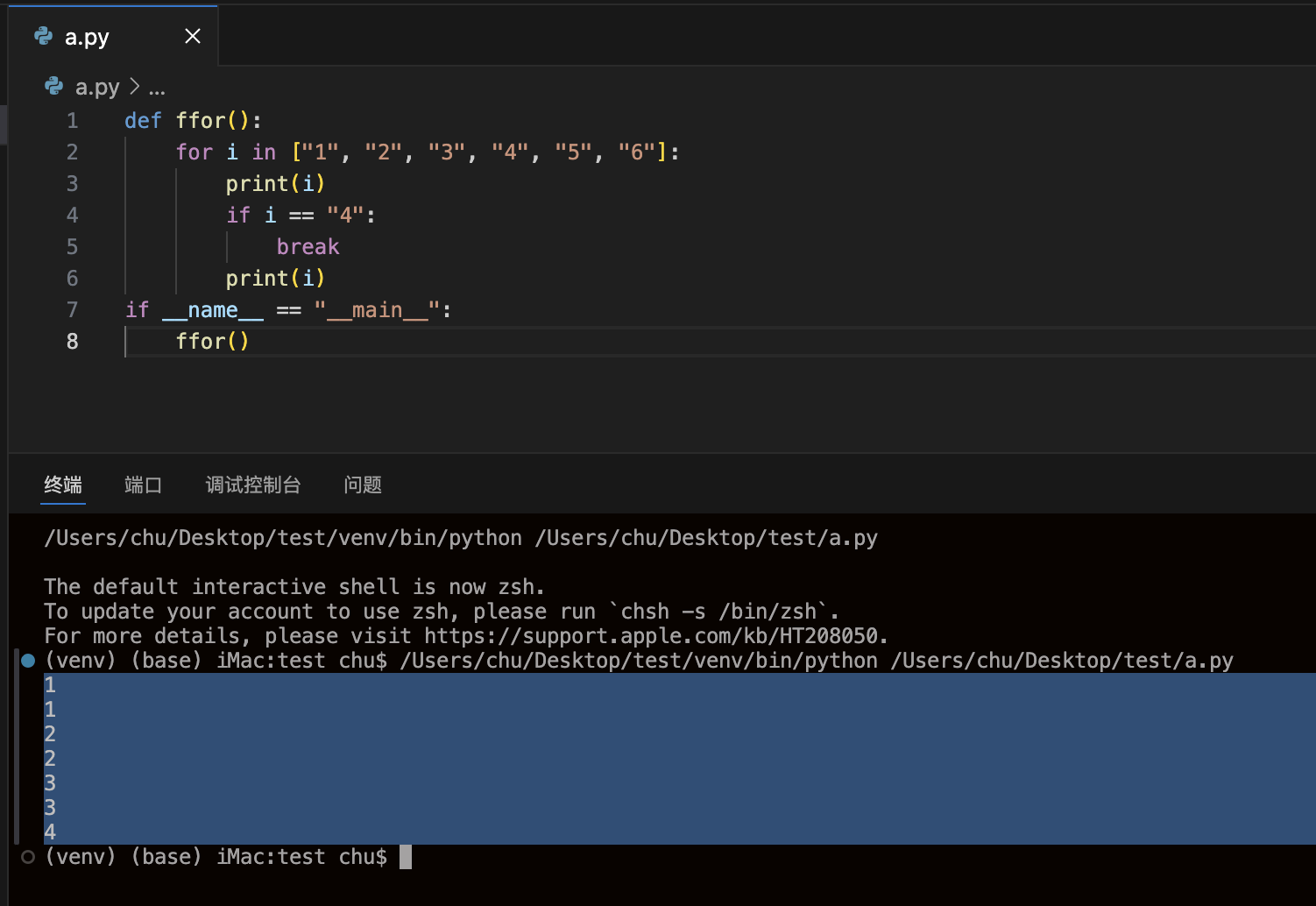This screenshot has width=1316, height=906.
Task: Click the hollow circle beside the last prompt
Action: 28,857
